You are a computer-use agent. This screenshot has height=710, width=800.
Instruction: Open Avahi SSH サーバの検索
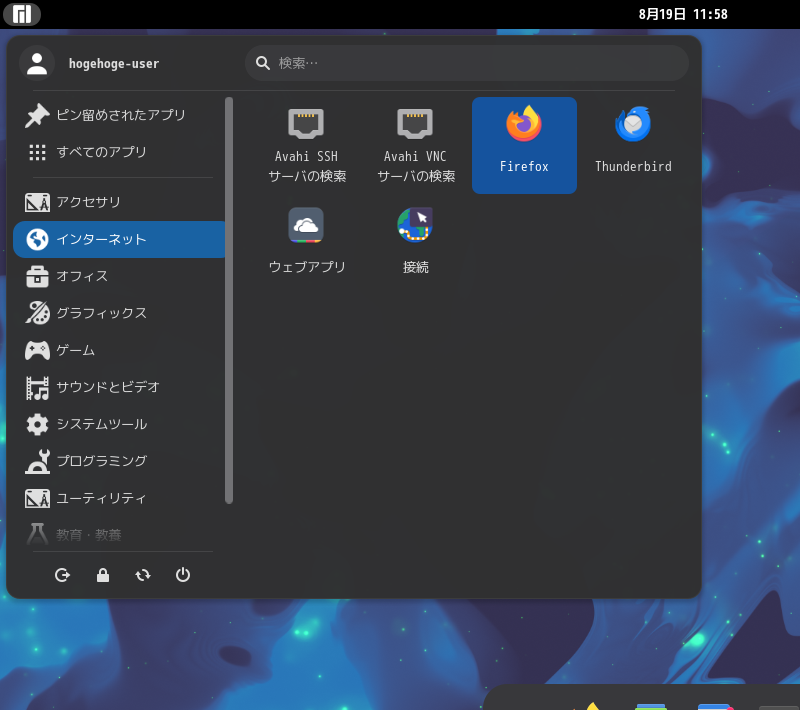[x=306, y=145]
